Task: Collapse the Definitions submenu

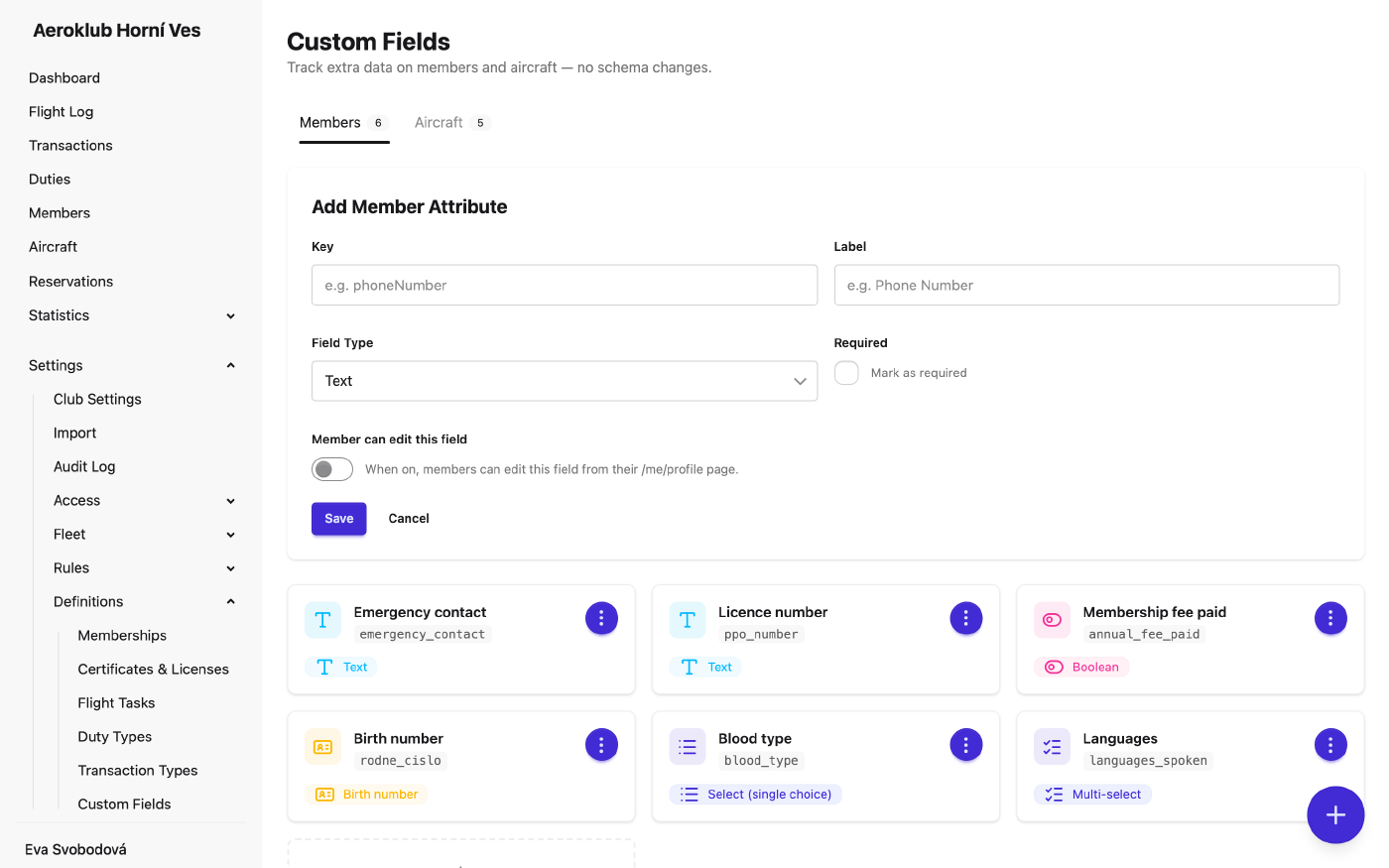Action: click(x=144, y=602)
